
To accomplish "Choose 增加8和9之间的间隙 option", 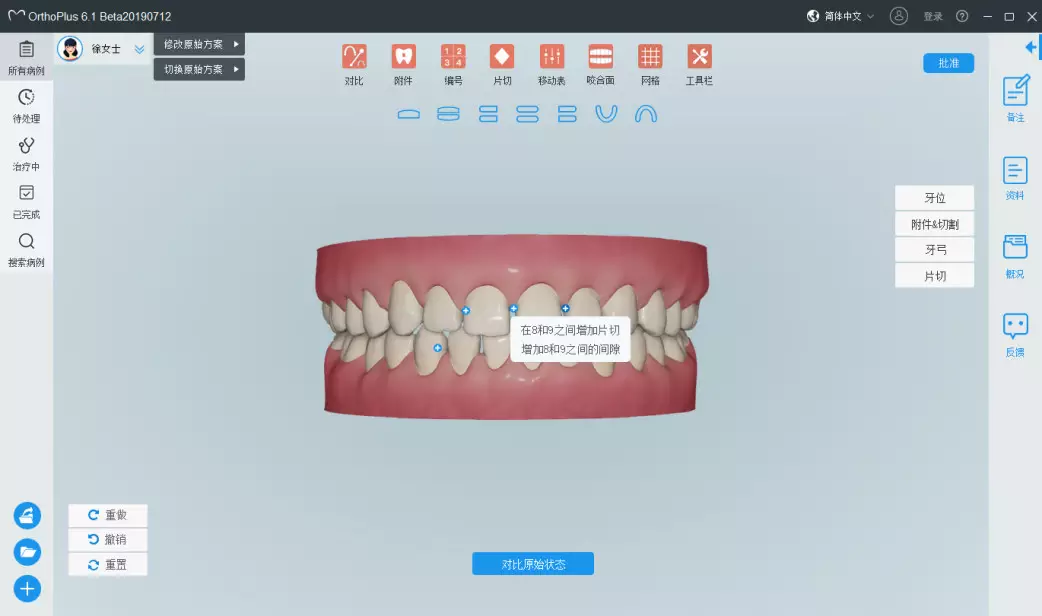I will (x=570, y=350).
